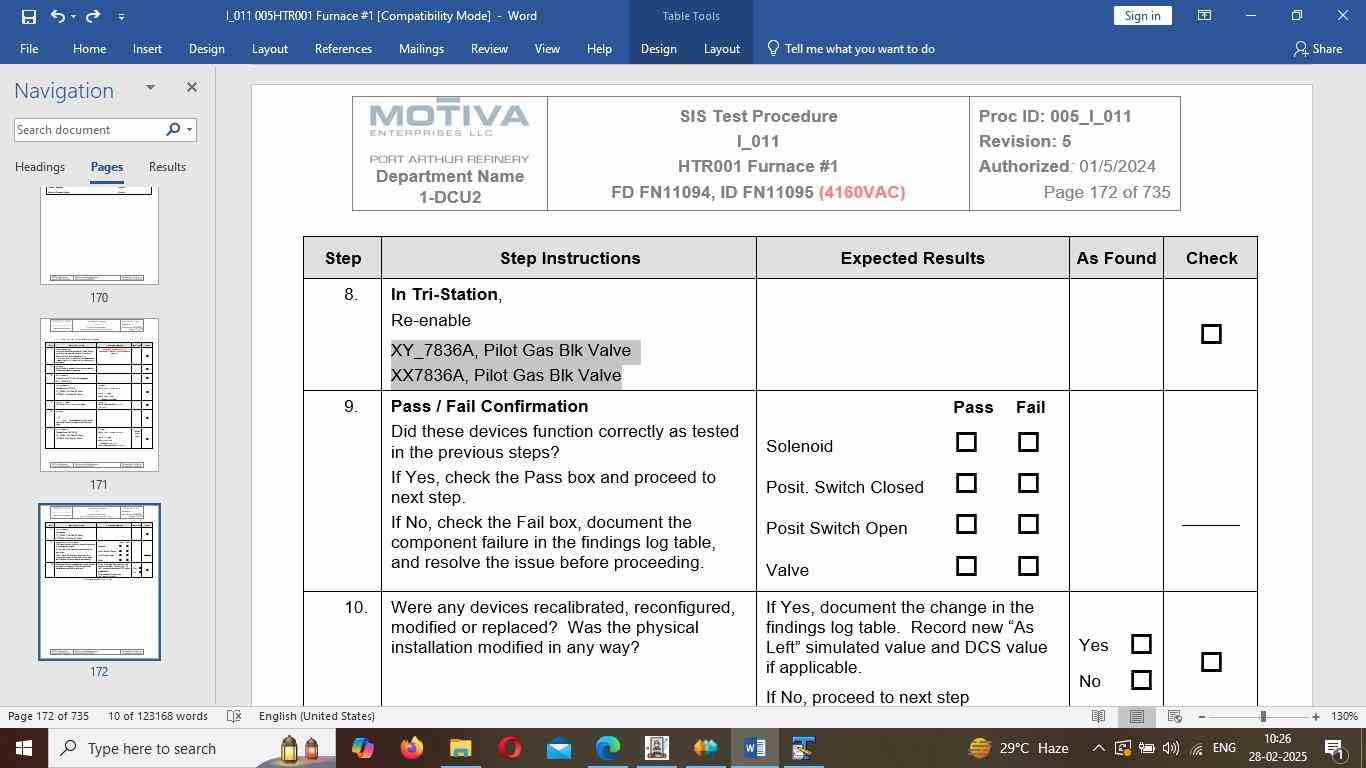
Task: Close the Navigation pane
Action: click(192, 88)
